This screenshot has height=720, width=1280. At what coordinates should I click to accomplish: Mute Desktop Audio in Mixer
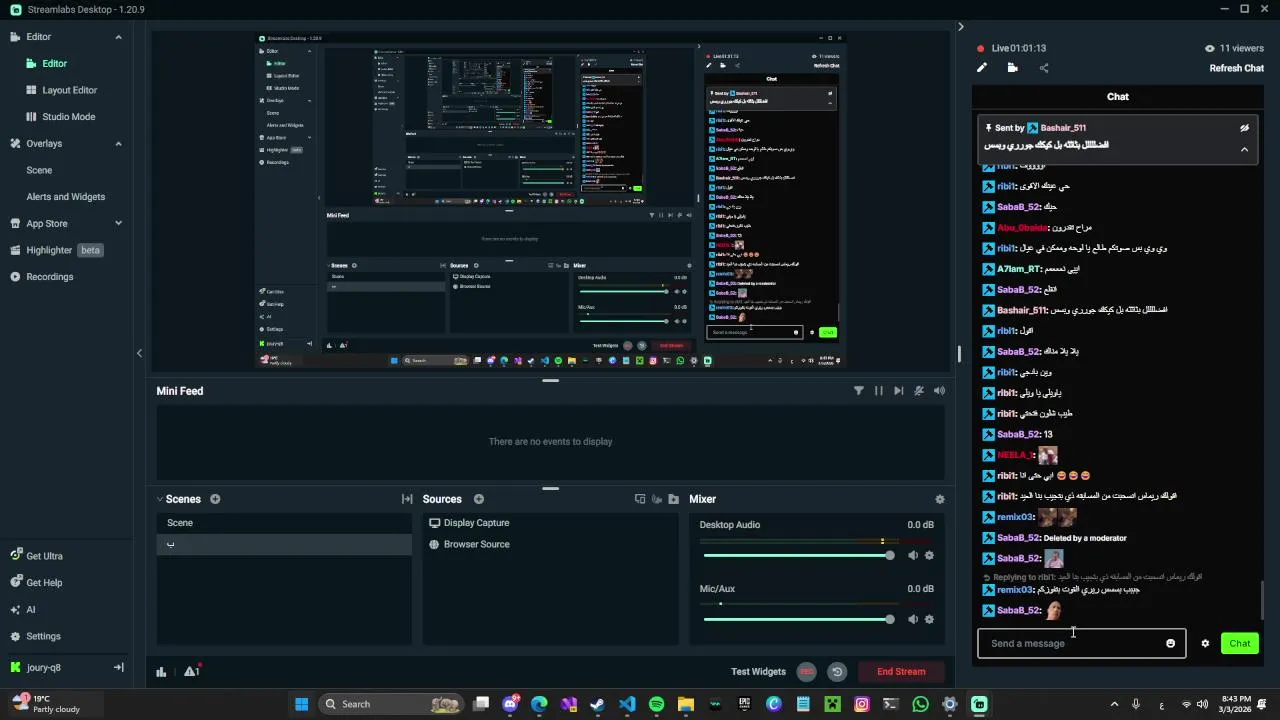click(913, 555)
